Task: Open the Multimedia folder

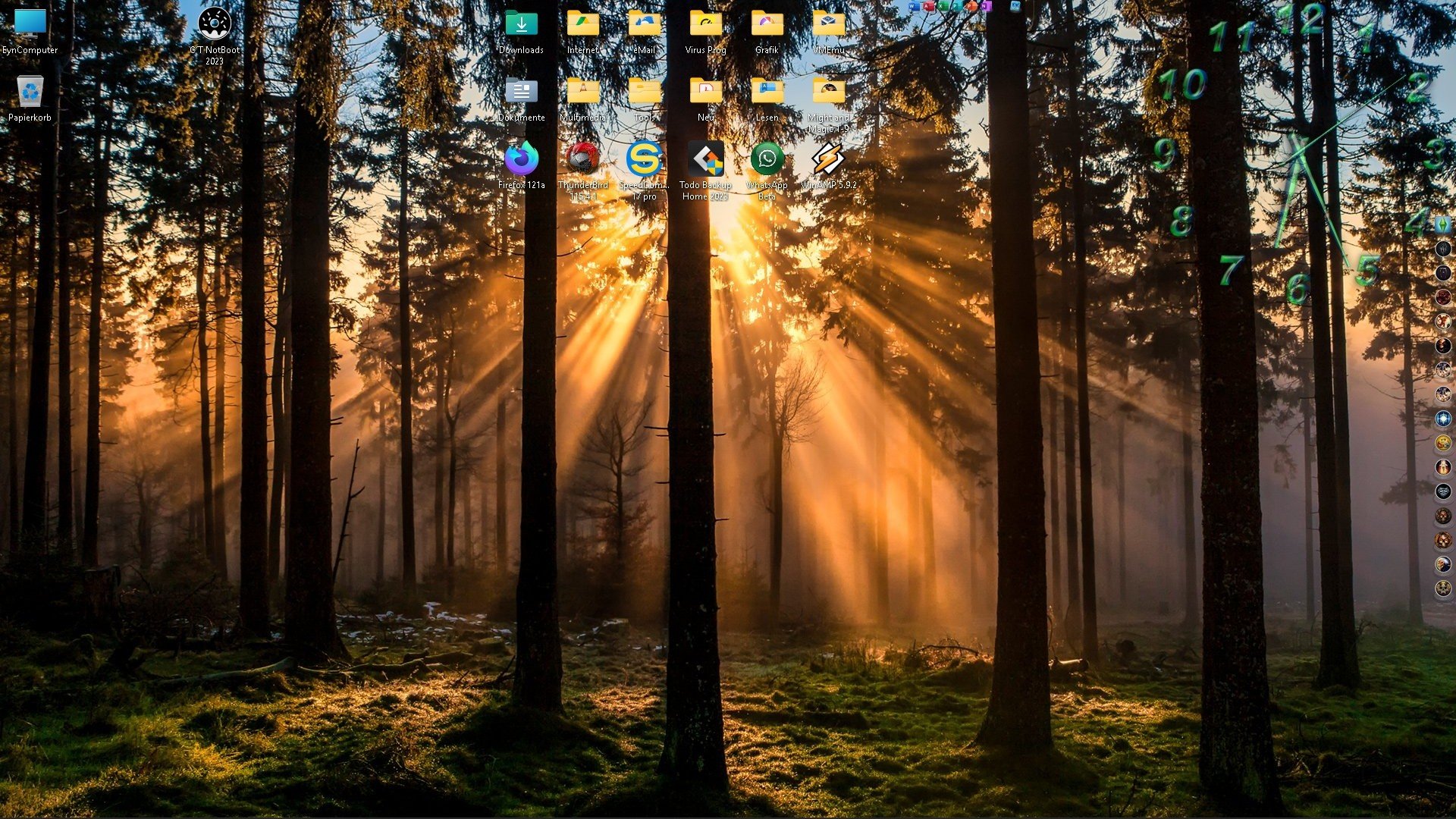Action: (582, 92)
